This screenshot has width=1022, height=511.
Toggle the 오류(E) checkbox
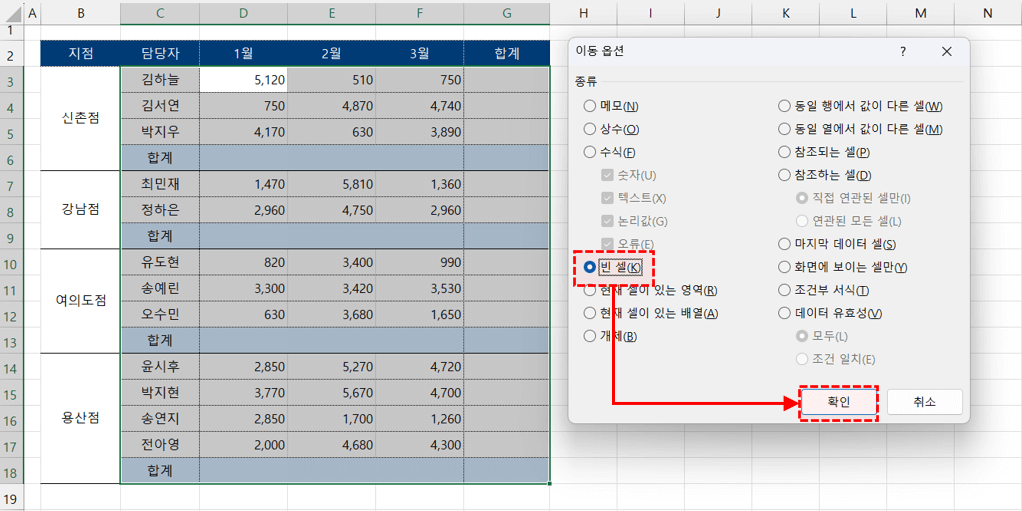[x=628, y=244]
